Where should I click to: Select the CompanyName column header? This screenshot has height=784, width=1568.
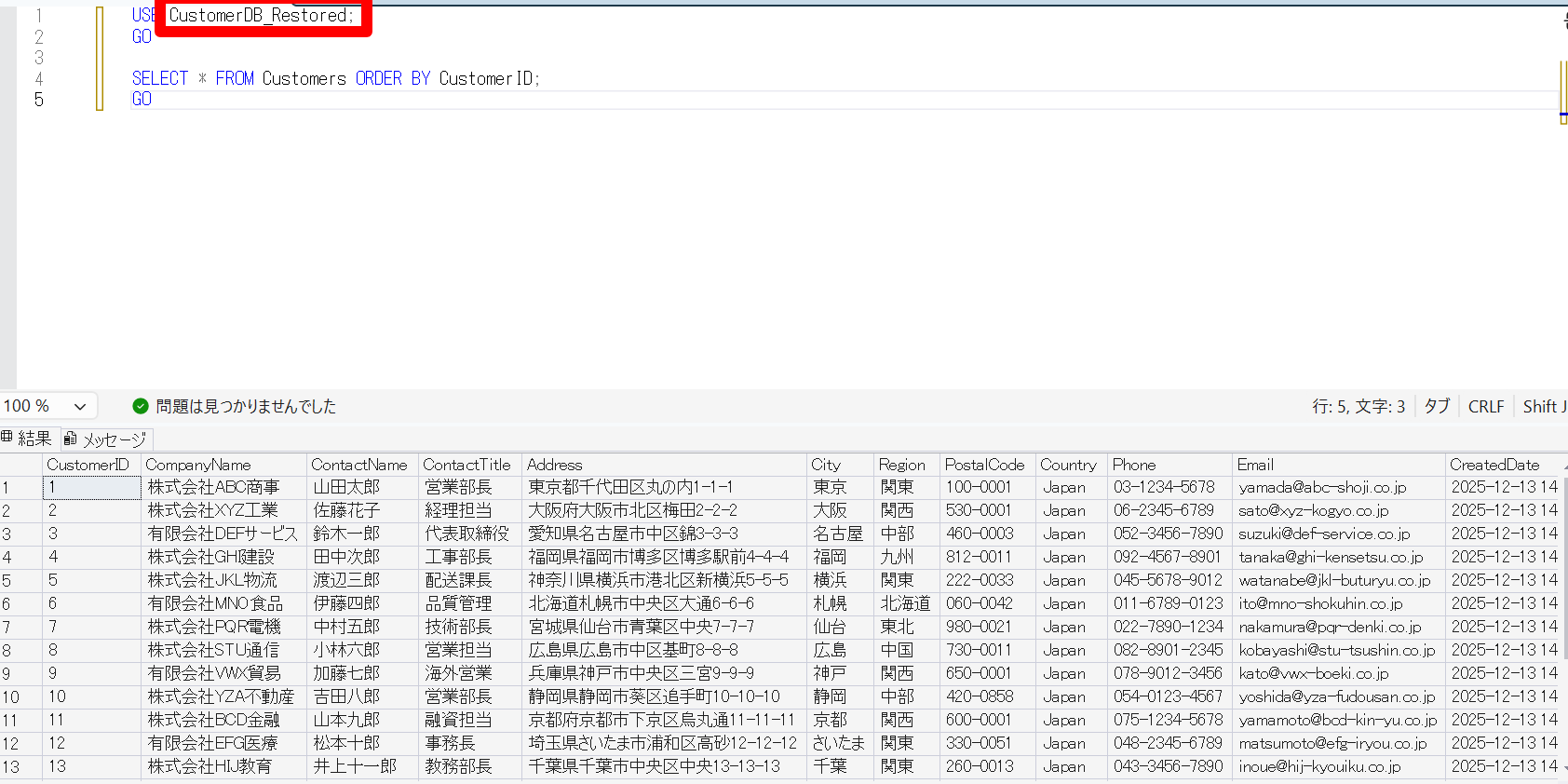point(223,465)
